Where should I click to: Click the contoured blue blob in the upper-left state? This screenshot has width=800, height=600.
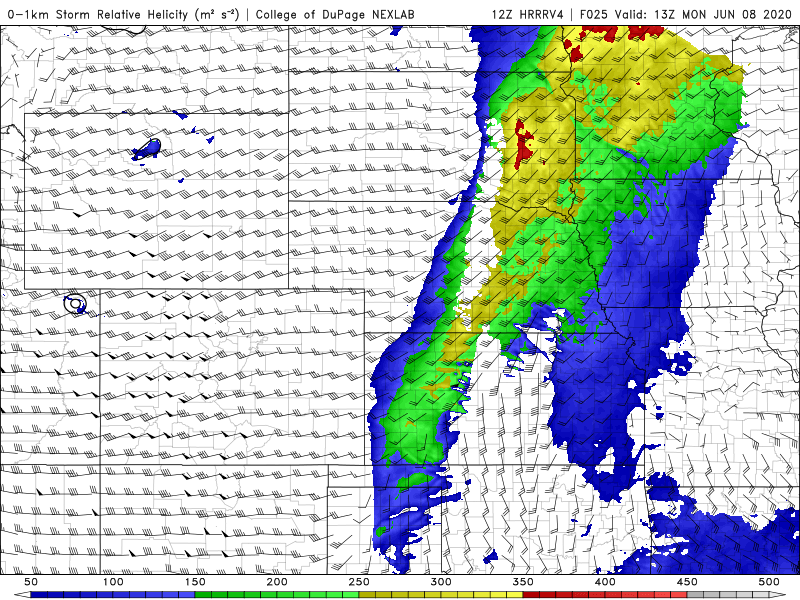147,149
